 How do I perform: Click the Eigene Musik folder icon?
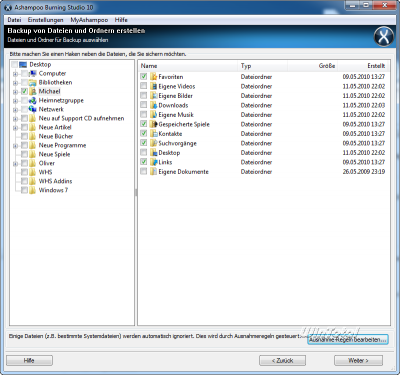[x=153, y=115]
